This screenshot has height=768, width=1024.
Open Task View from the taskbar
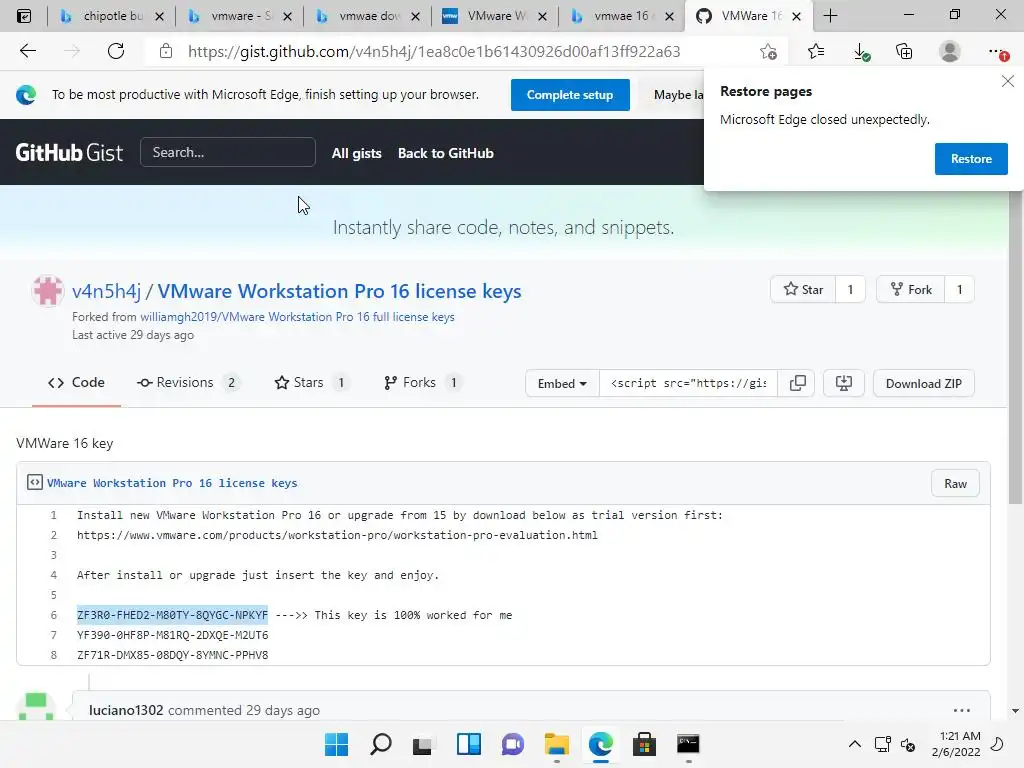[423, 744]
